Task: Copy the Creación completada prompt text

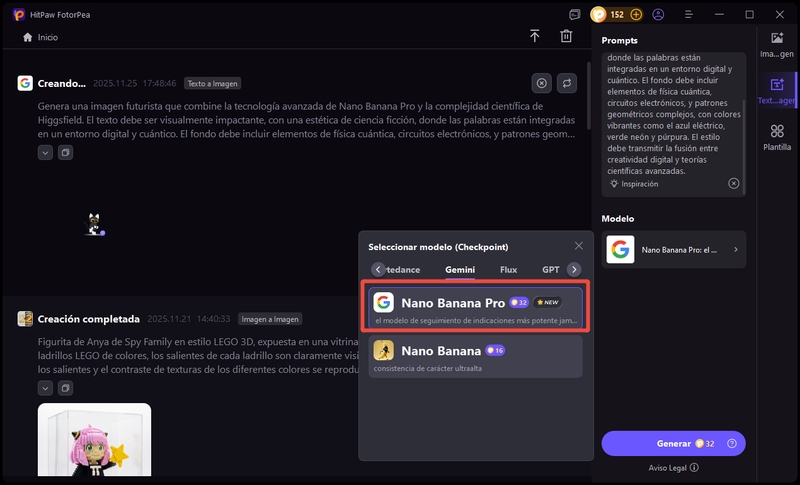Action: pos(65,388)
